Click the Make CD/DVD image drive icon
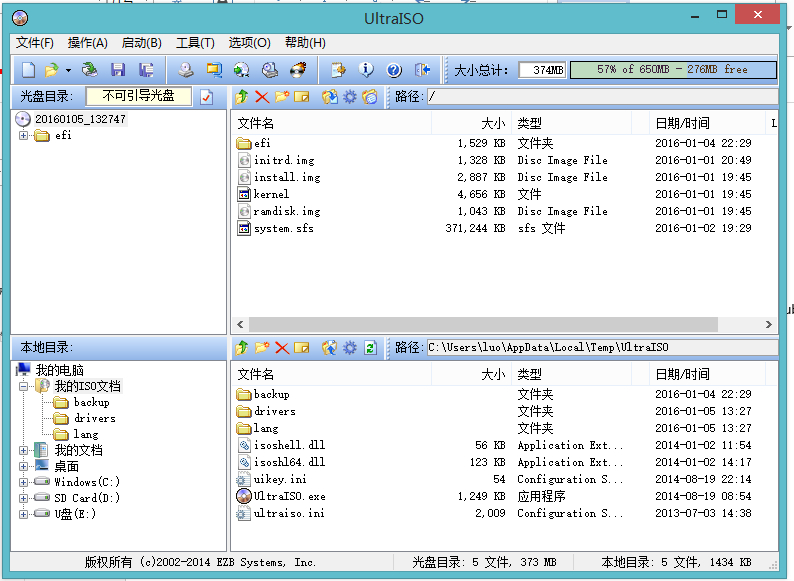The height and width of the screenshot is (581, 794). [186, 70]
